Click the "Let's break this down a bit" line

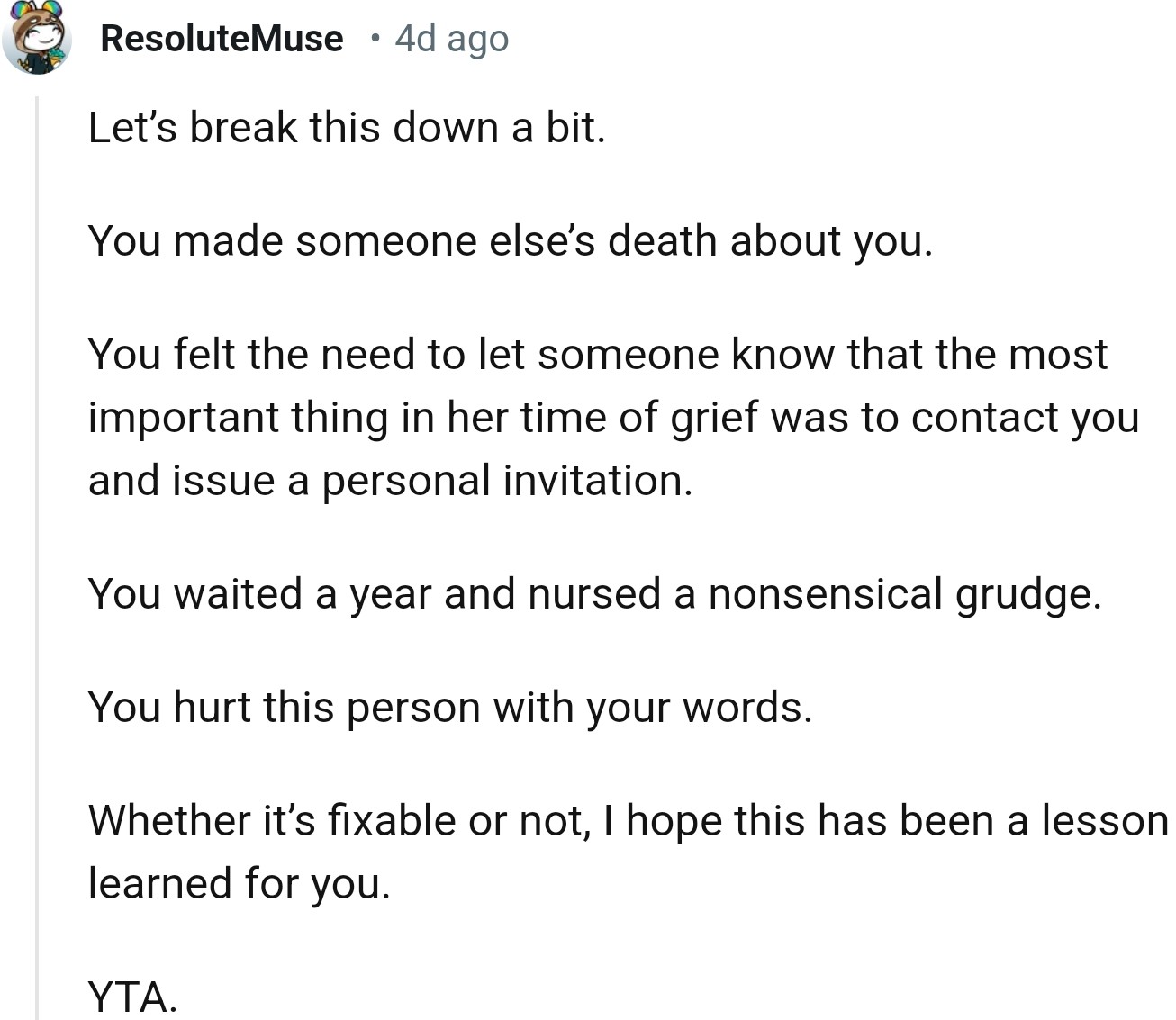347,128
